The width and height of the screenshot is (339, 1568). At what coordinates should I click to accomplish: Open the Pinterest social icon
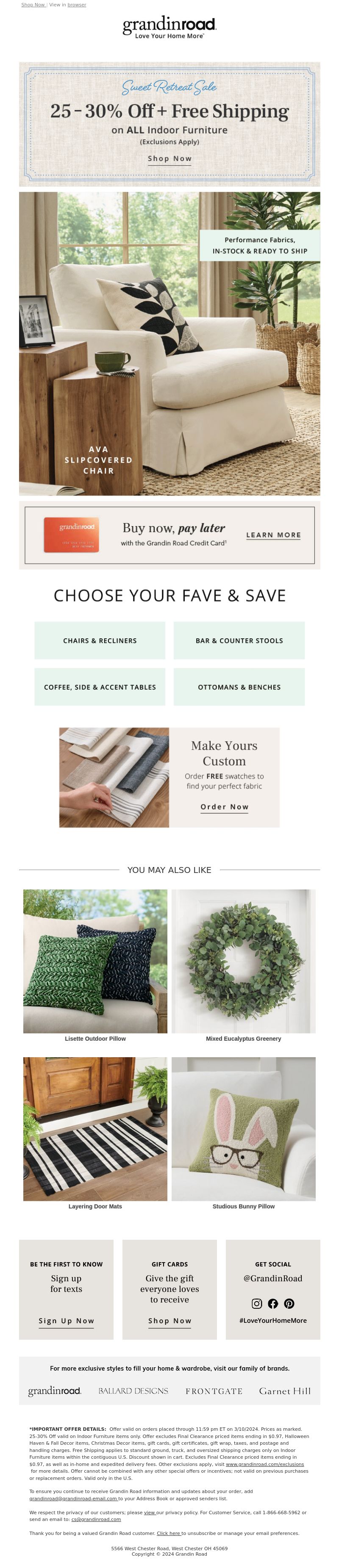coord(289,1303)
